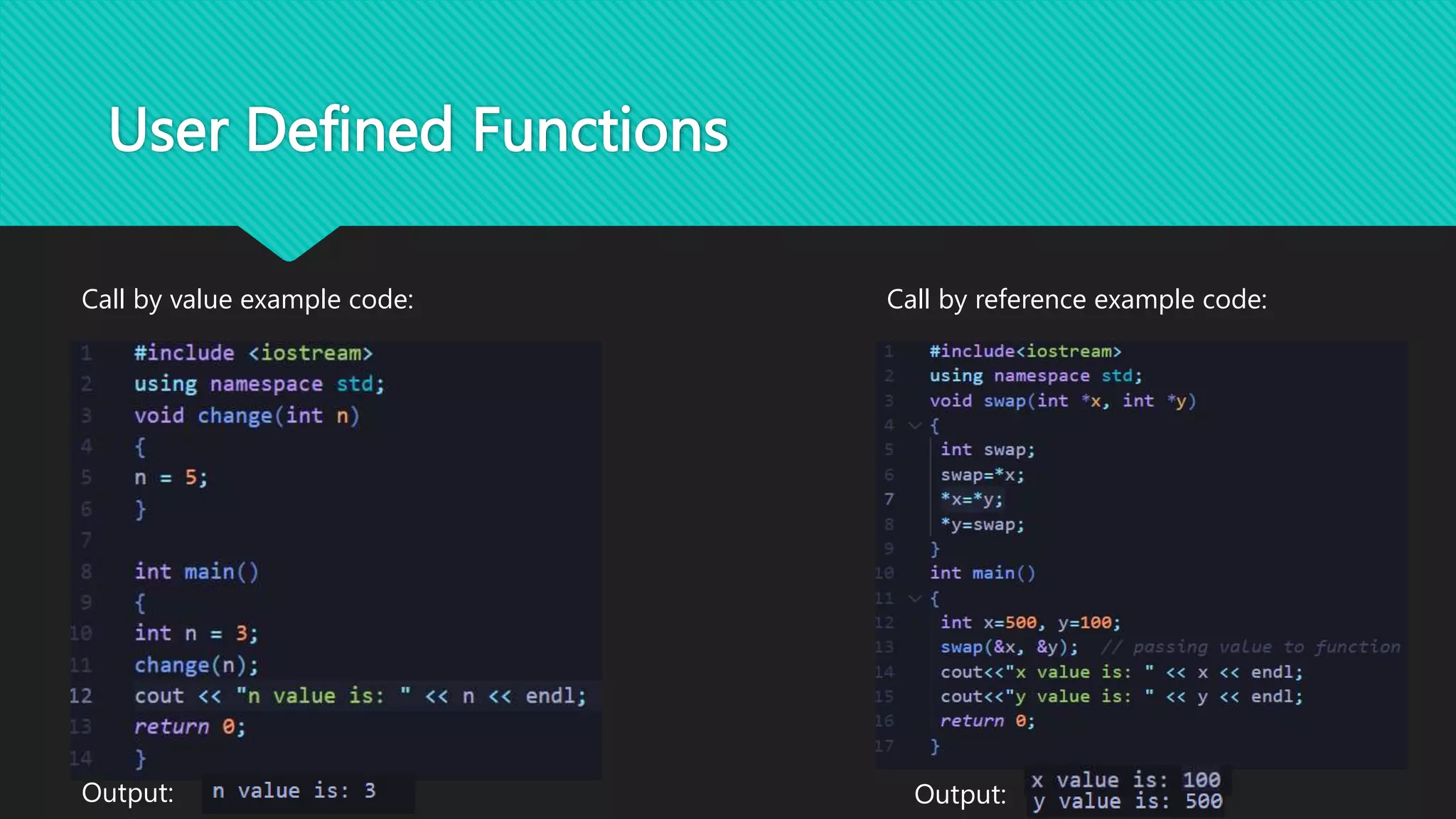Click cout 'y value is:' line
The height and width of the screenshot is (819, 1456).
click(x=1122, y=697)
